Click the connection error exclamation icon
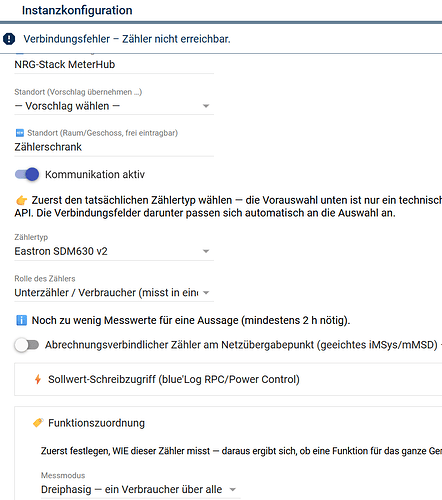This screenshot has height=500, width=442. 9,39
